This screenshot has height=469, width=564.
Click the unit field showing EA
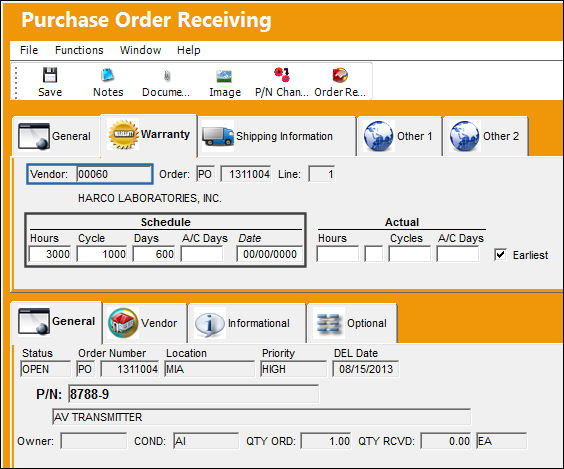pyautogui.click(x=501, y=441)
